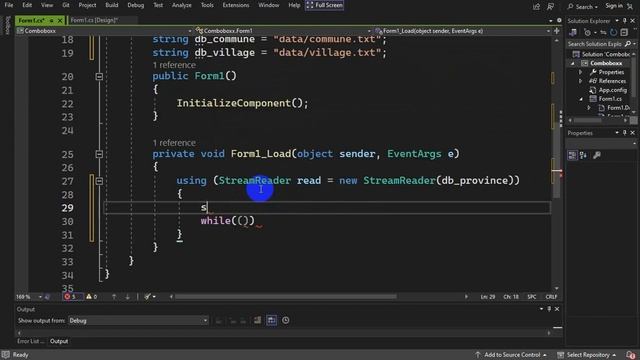Screen dimensions: 640x360
Task: Click Sign in link
Action: tap(613, 6)
